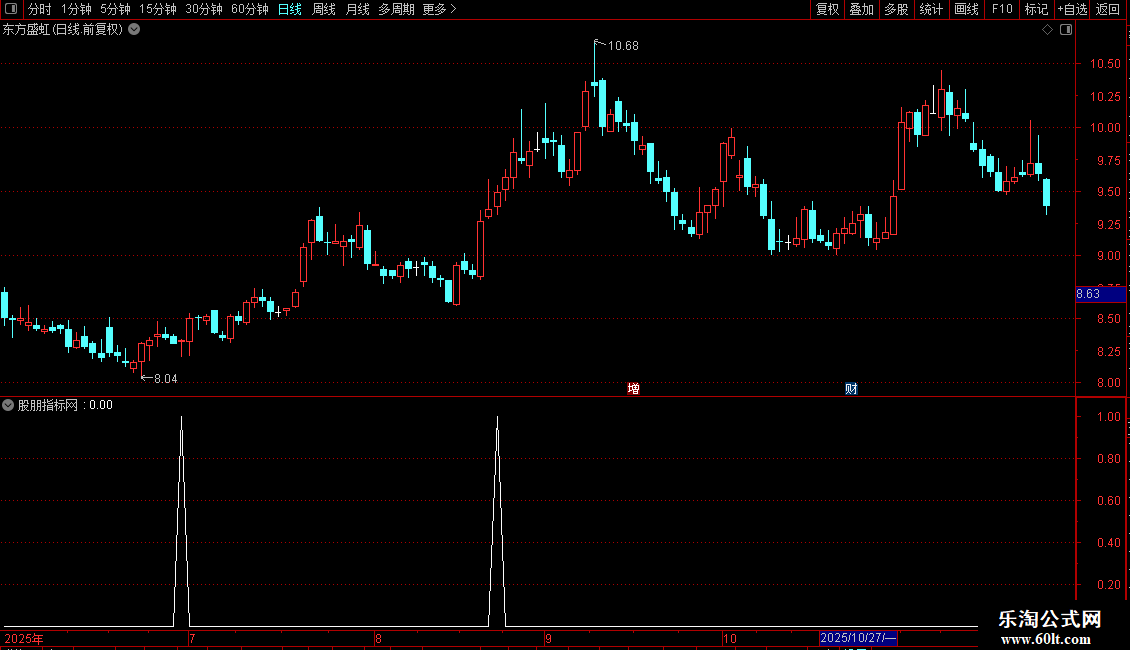Screen dimensions: 1130x650
Task: Click month 7 marker on time axis
Action: point(192,638)
